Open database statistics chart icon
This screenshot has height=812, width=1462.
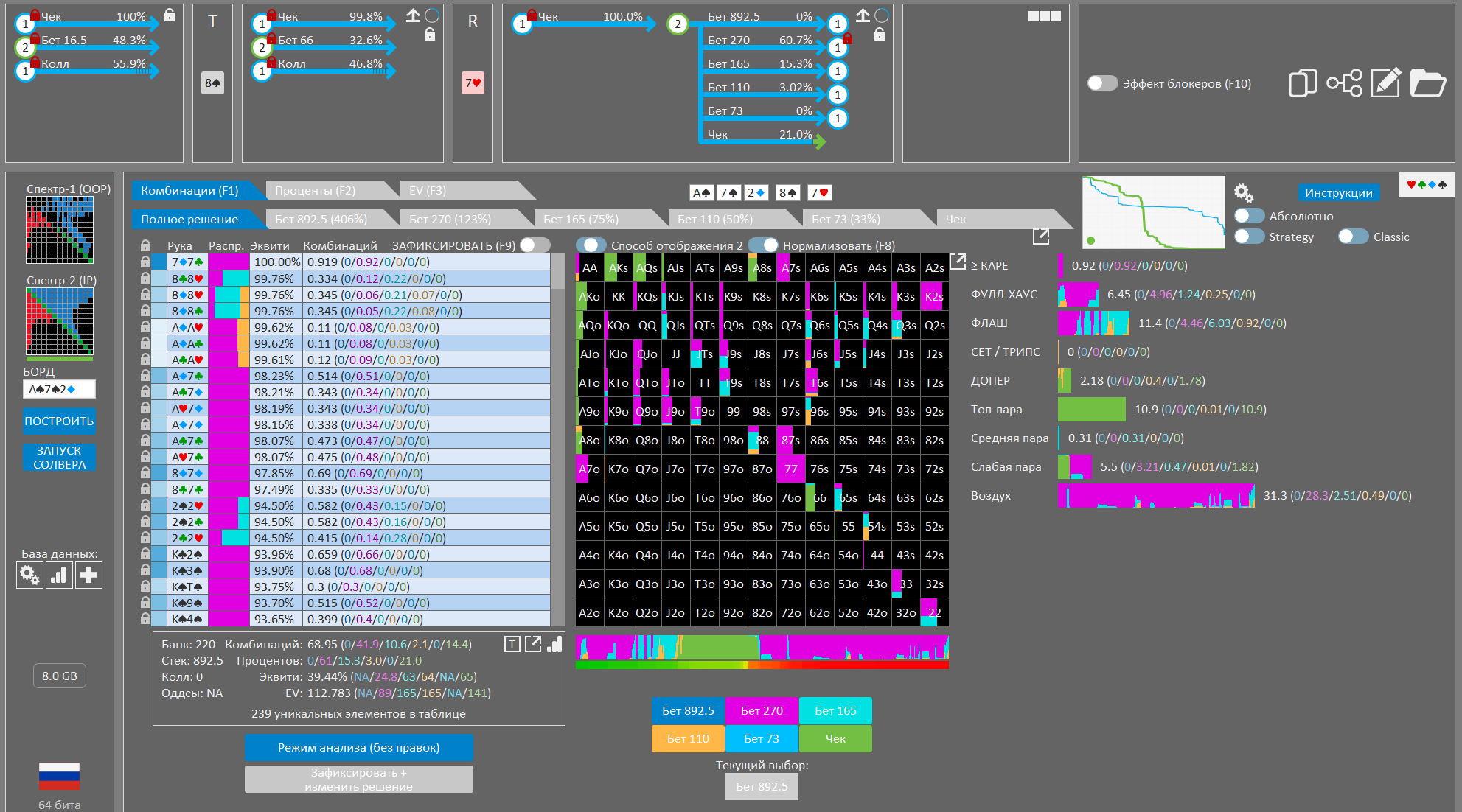point(59,575)
